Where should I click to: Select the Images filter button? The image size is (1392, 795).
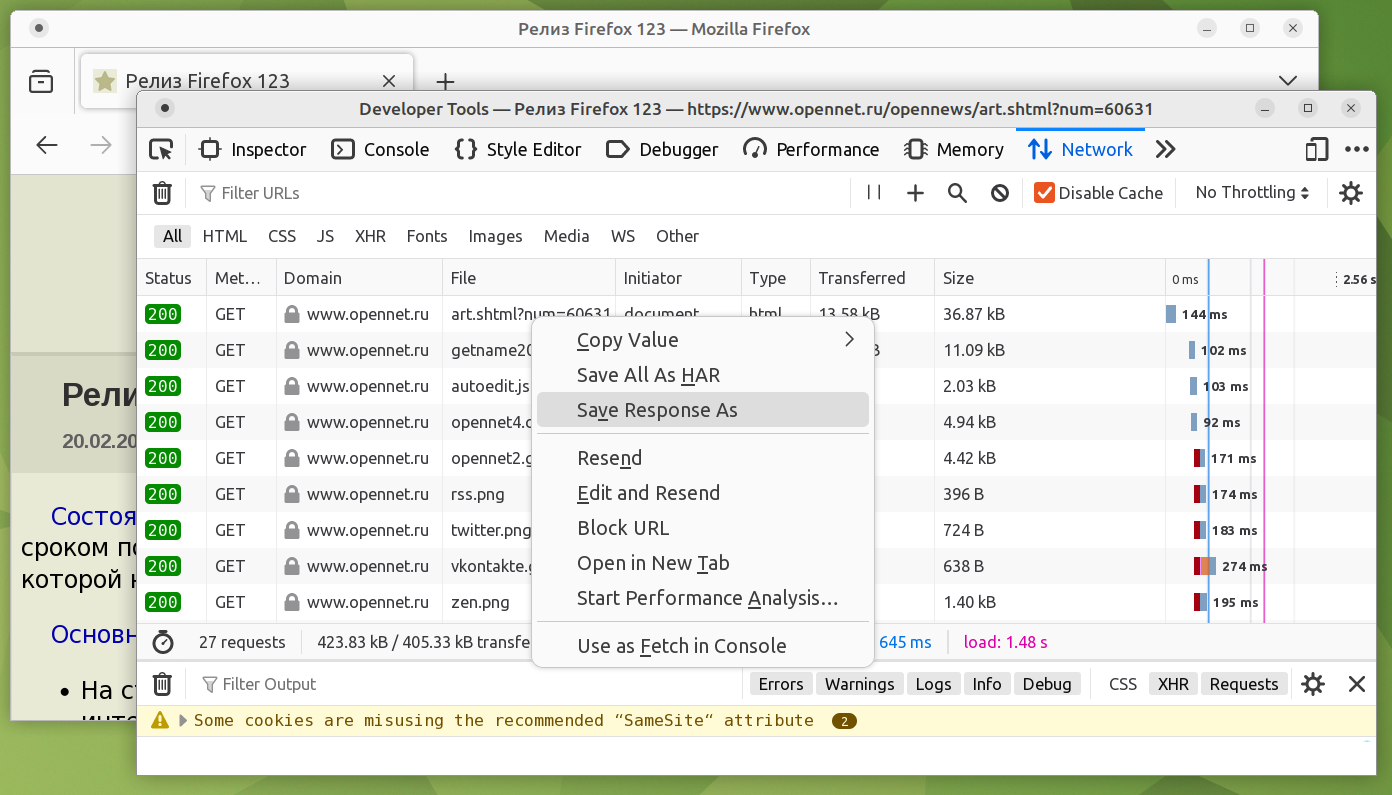[x=495, y=236]
